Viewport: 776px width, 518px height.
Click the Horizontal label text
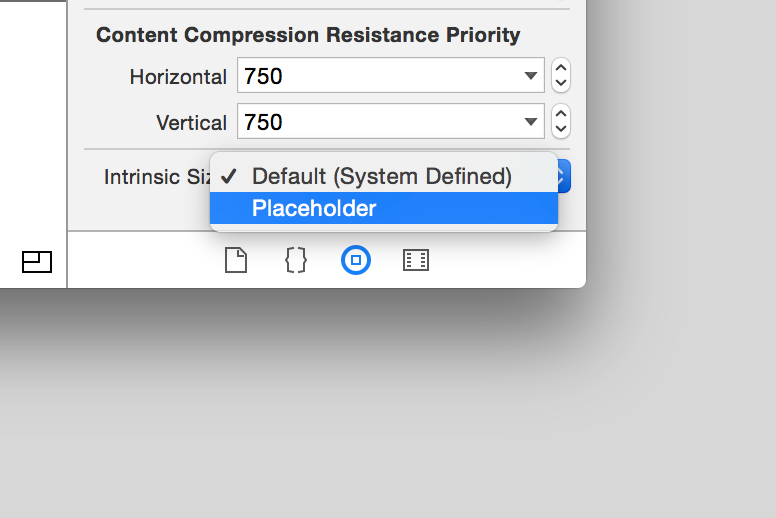pyautogui.click(x=178, y=76)
